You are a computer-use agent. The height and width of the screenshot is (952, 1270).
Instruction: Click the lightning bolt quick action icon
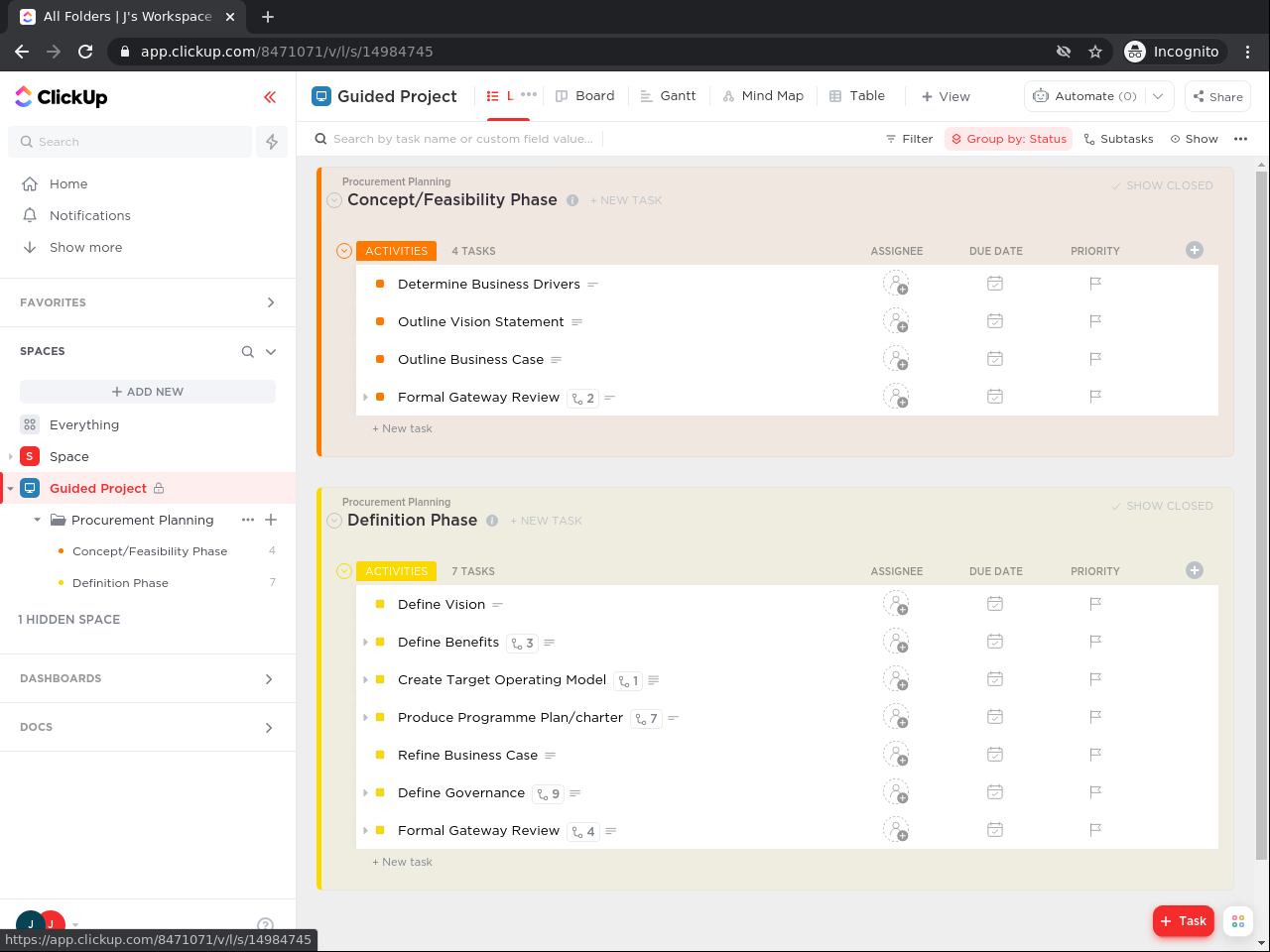tap(272, 142)
